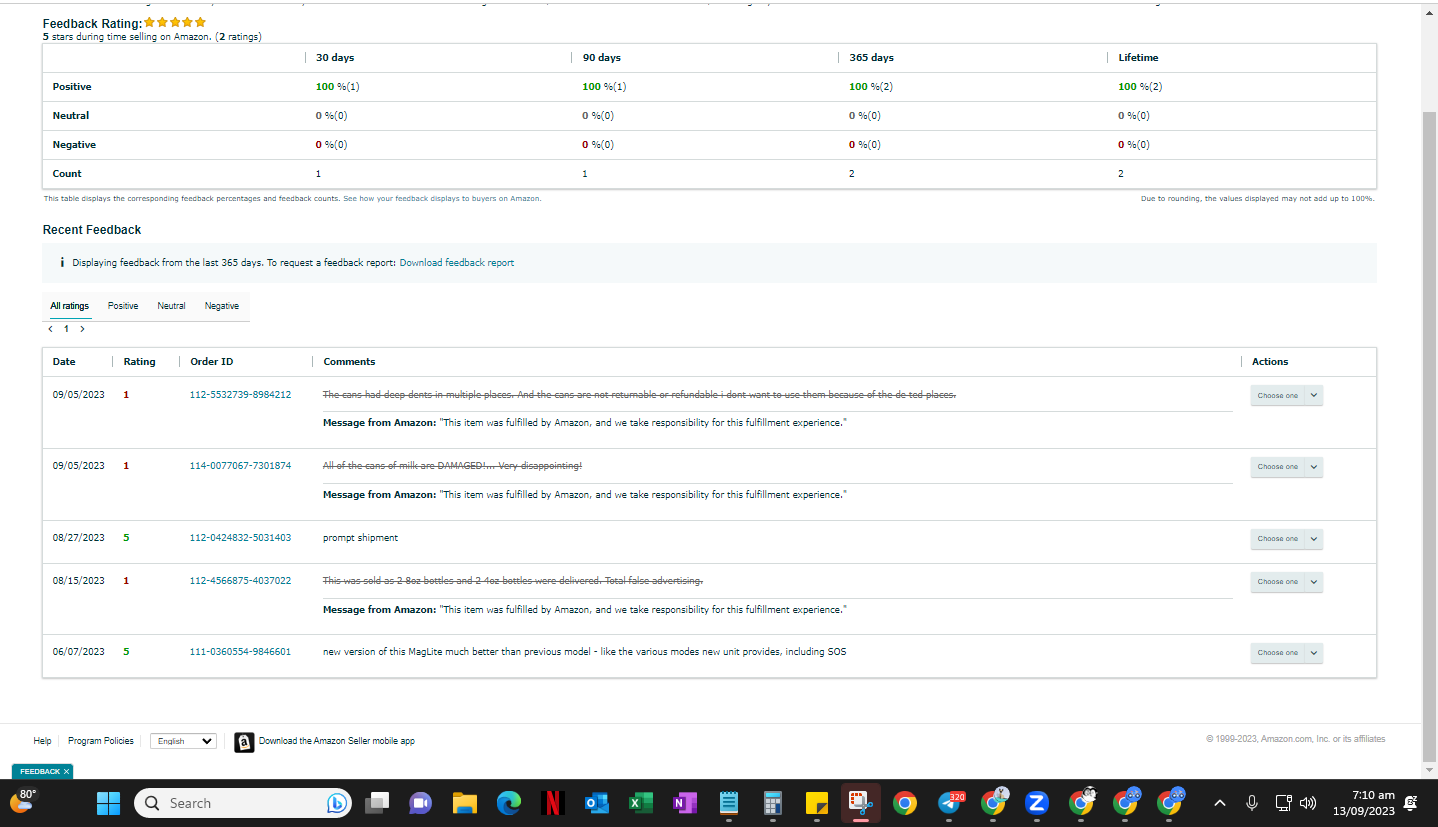Open the notification bell in system tray
Viewport: 1438px width, 827px height.
(x=1411, y=803)
